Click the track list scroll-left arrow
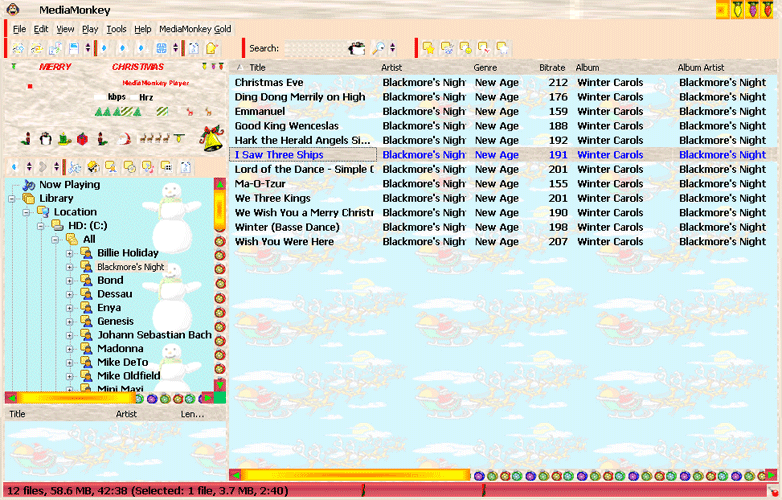This screenshot has width=782, height=500. (x=236, y=475)
